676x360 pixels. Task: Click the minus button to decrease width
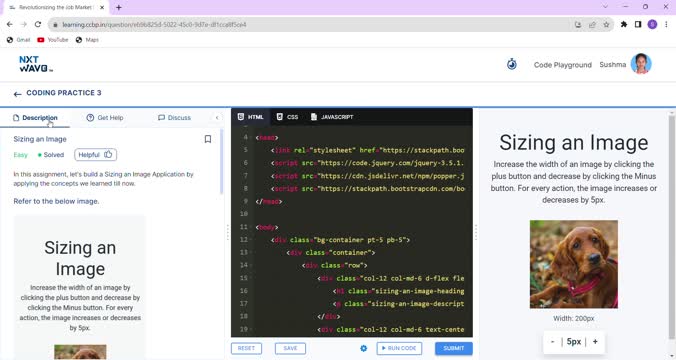pyautogui.click(x=552, y=341)
